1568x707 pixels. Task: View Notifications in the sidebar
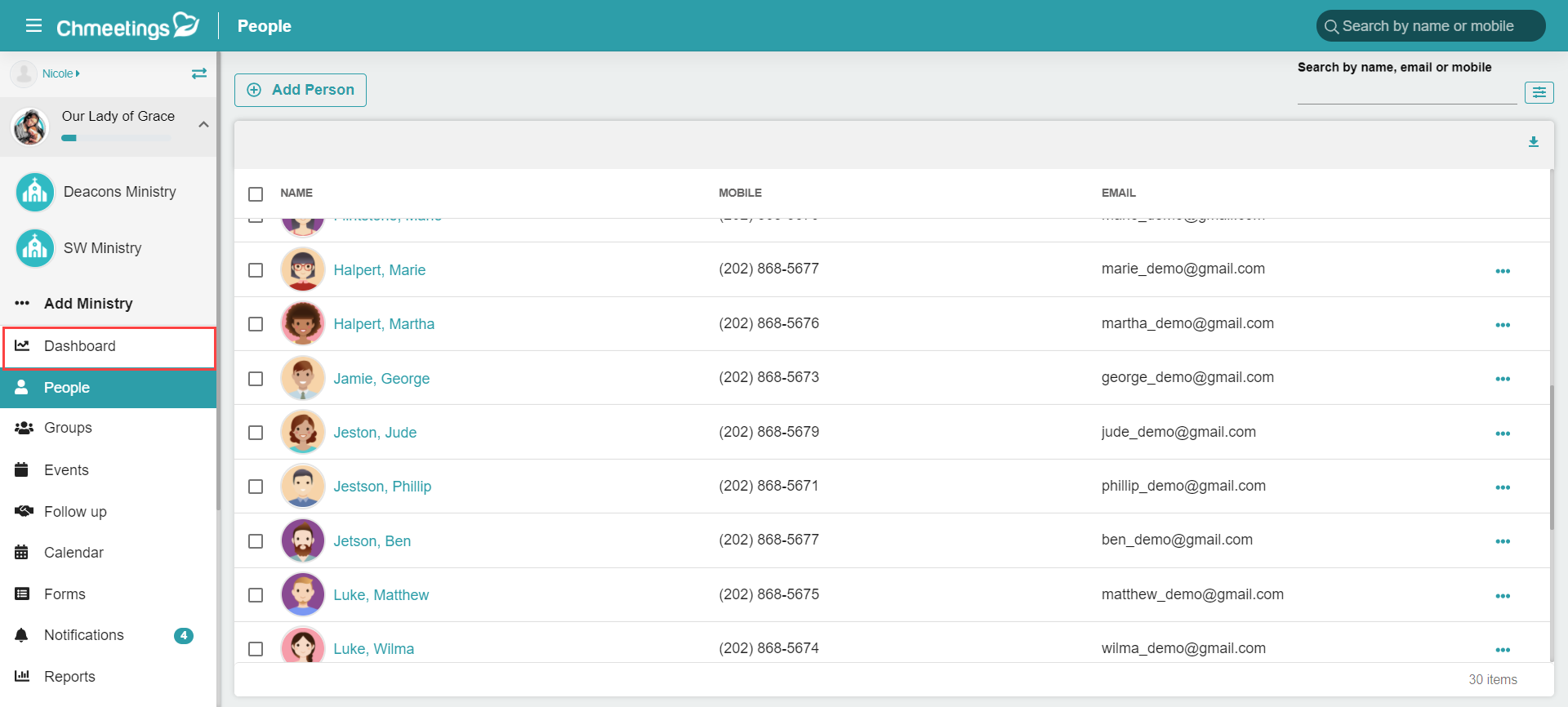tap(108, 635)
